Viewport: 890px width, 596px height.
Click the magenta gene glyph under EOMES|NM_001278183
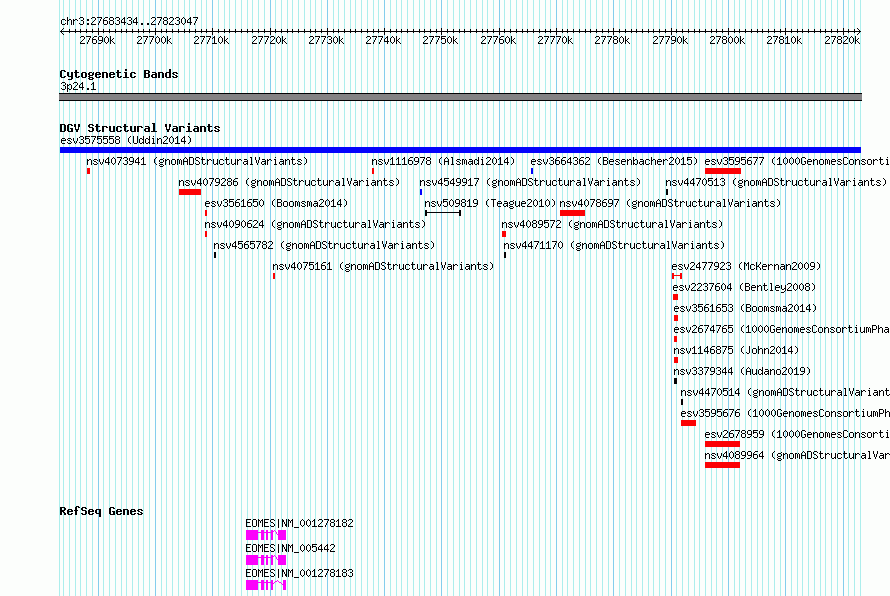[x=266, y=585]
